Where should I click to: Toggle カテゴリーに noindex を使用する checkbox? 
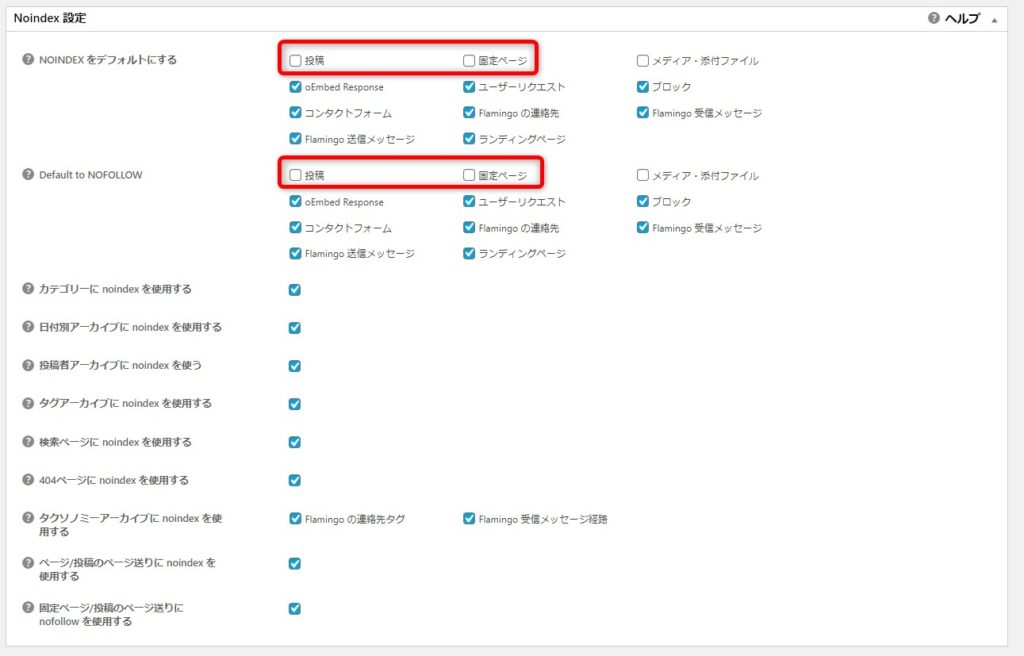pos(295,289)
